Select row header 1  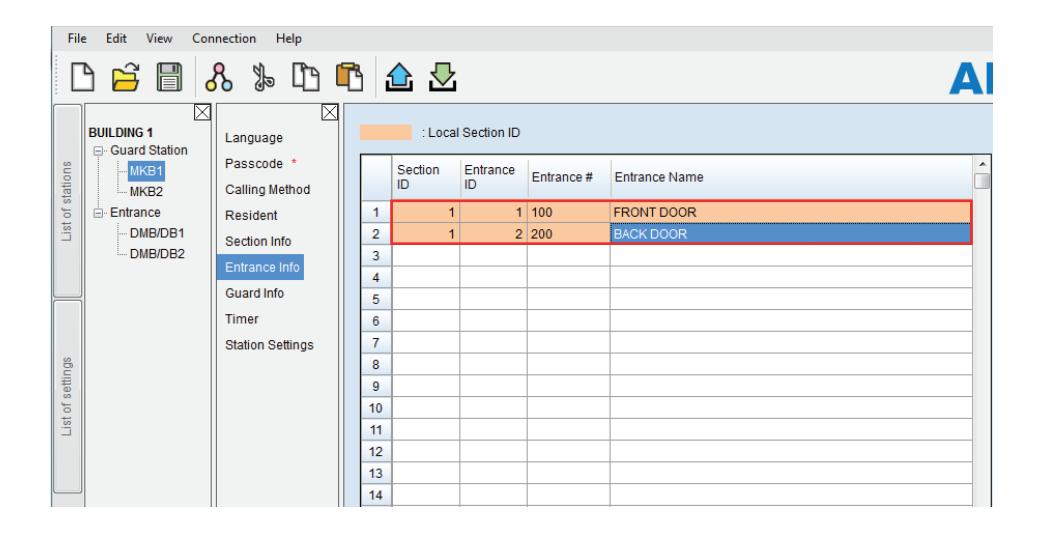tap(376, 212)
